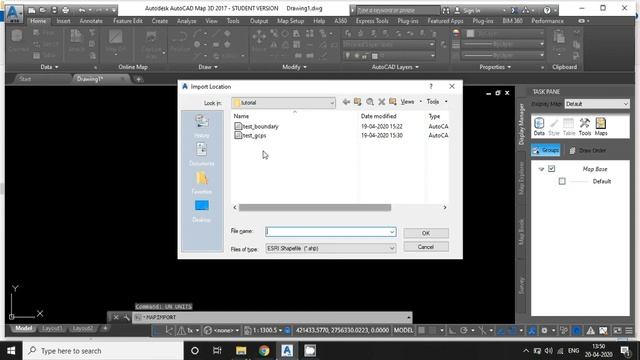Open the File name dropdown arrow
Image resolution: width=640 pixels, height=360 pixels.
392,232
